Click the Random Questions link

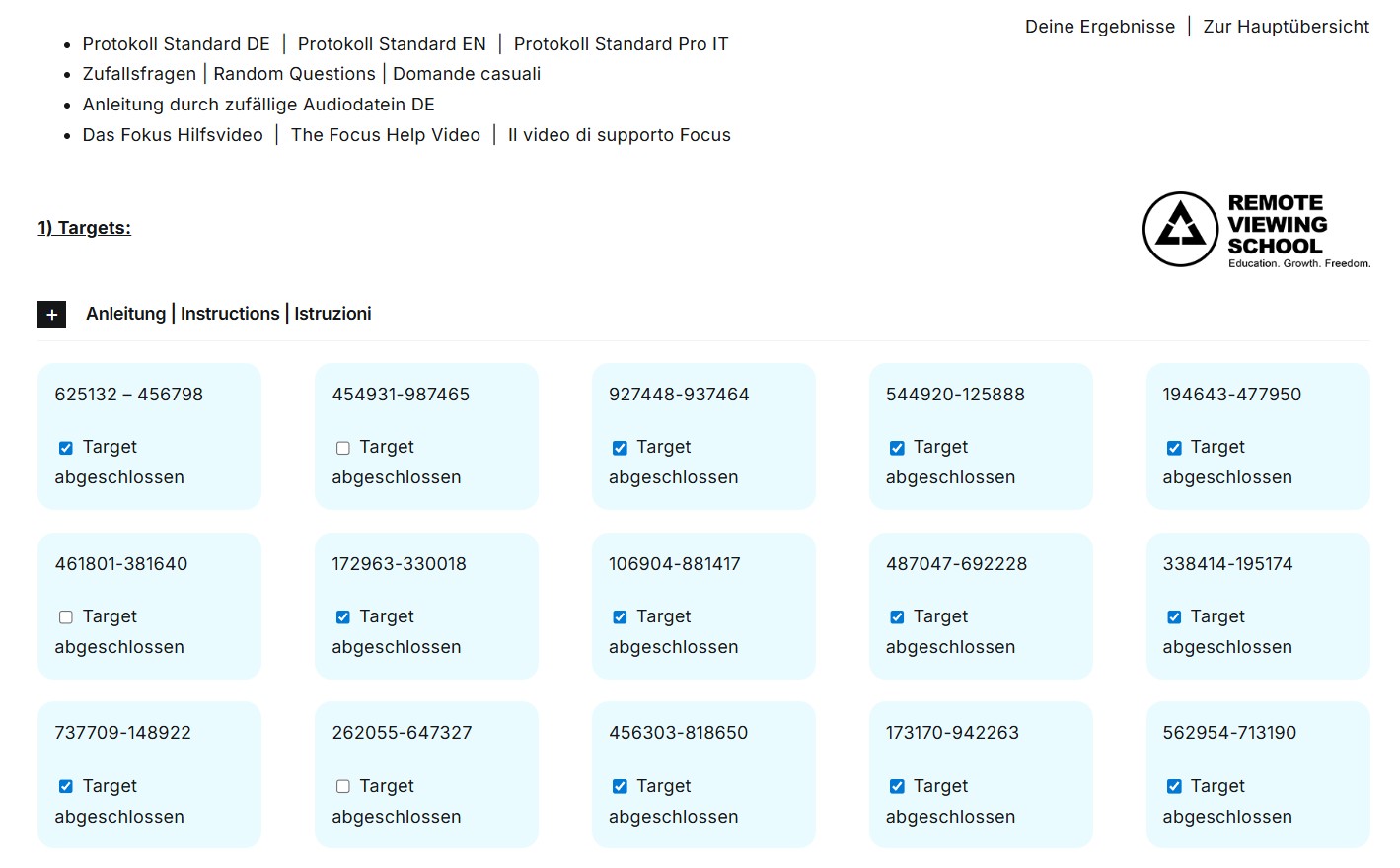[x=294, y=74]
